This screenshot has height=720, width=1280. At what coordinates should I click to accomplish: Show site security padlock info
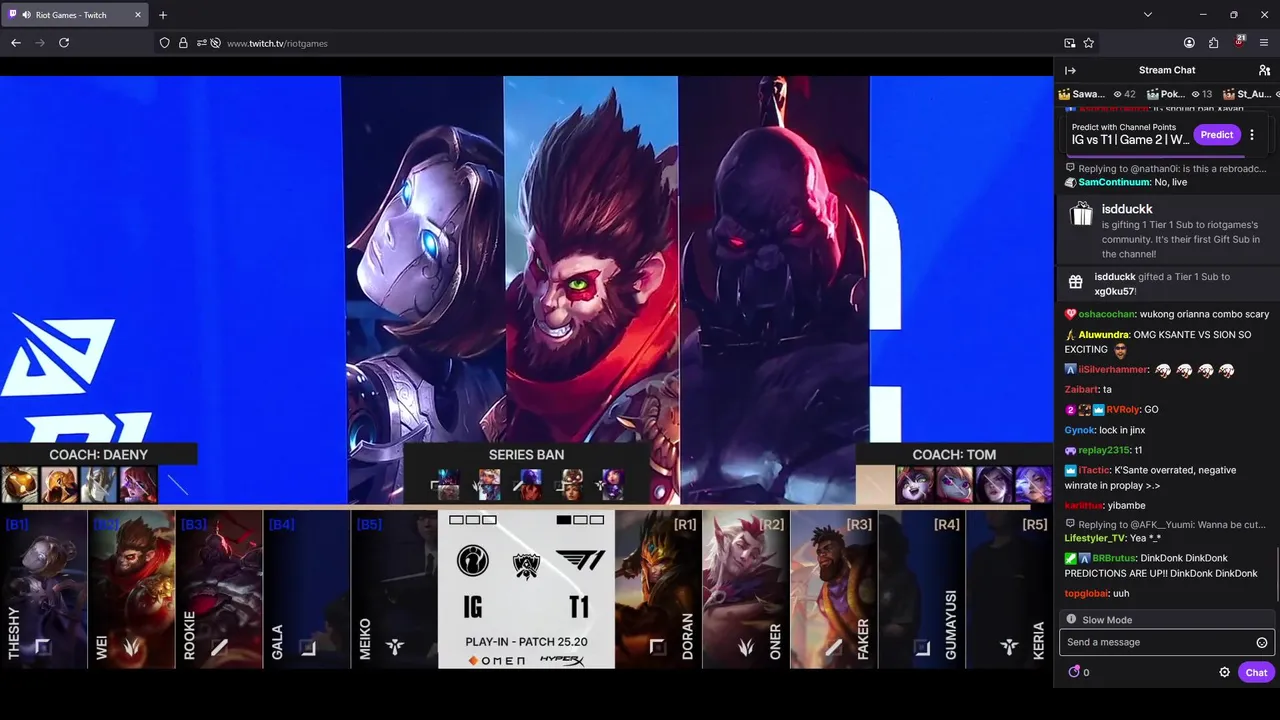[183, 43]
